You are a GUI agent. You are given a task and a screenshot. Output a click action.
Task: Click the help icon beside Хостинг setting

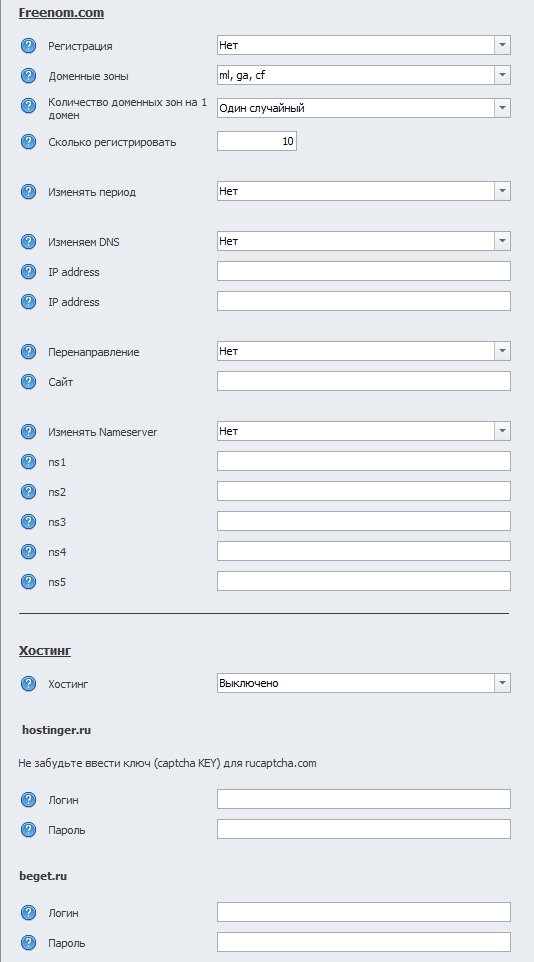(28, 683)
